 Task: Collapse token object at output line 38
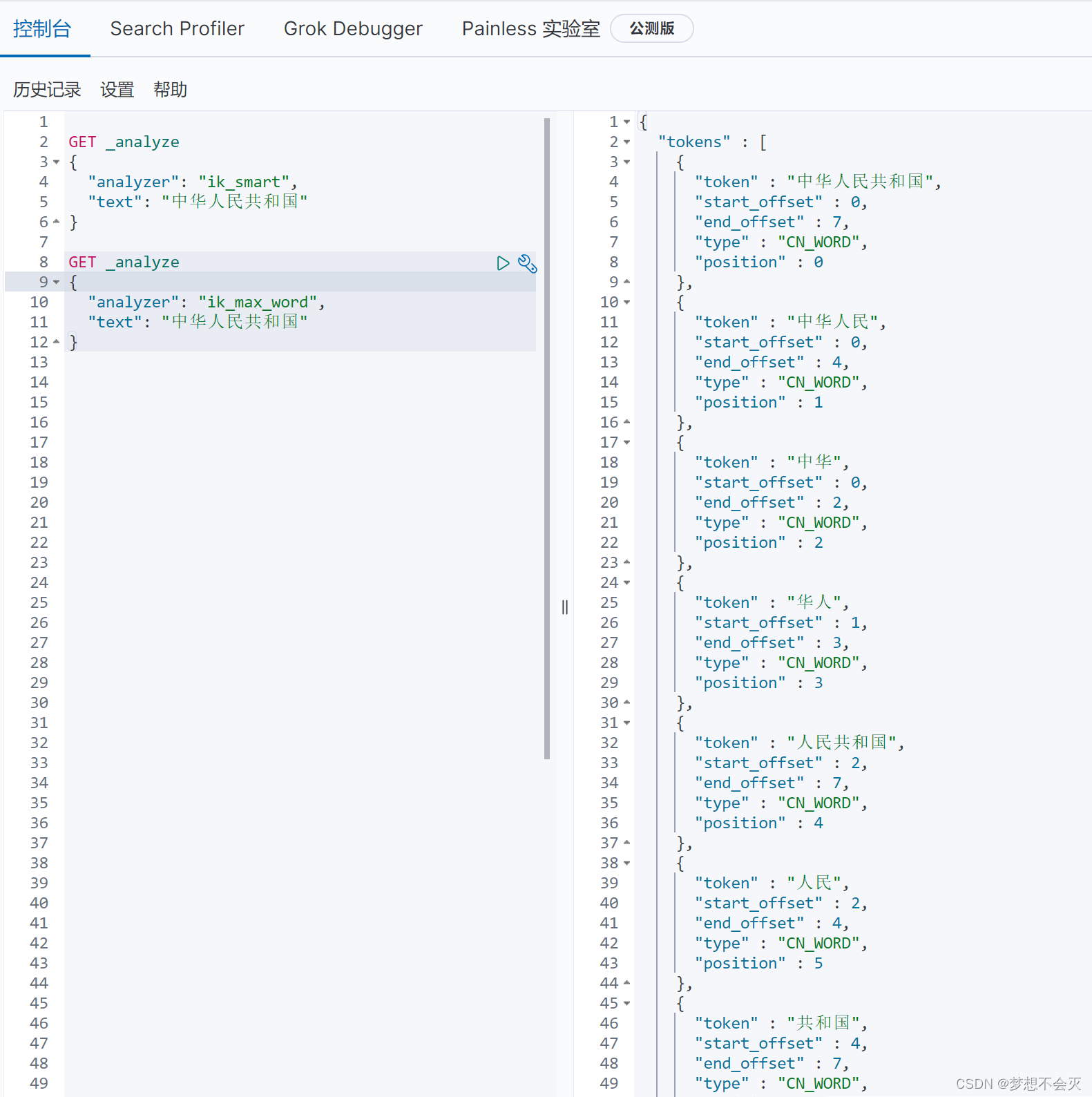[x=627, y=864]
